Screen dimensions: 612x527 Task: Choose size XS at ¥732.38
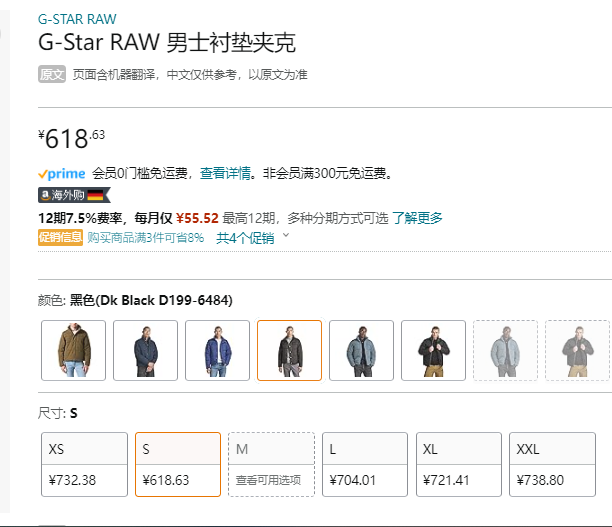(x=84, y=464)
